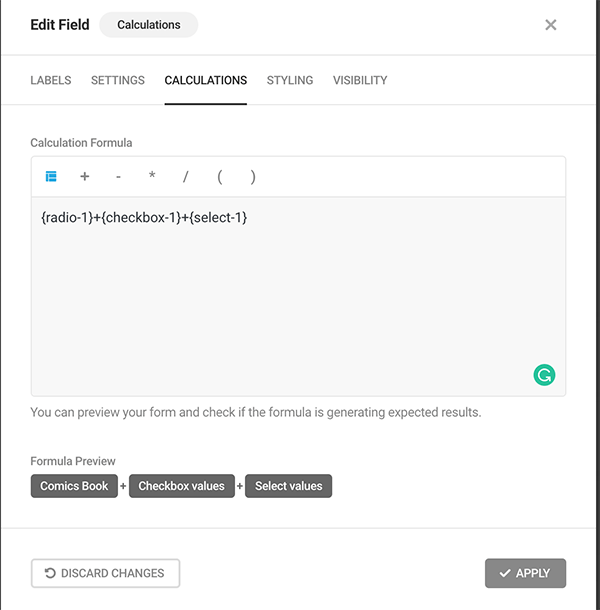Click the Checkbox values preview tag

coord(182,486)
